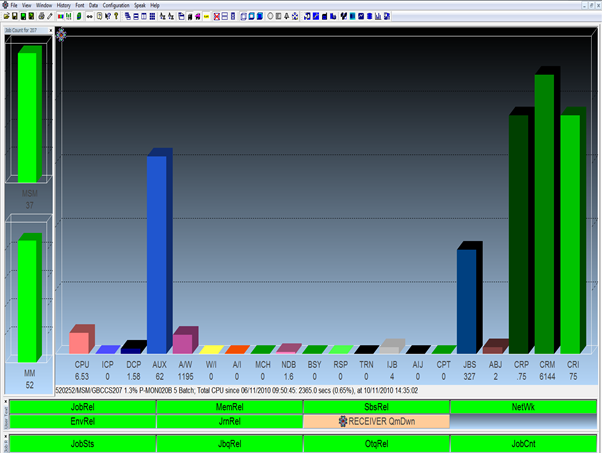Image resolution: width=602 pixels, height=453 pixels.
Task: Open the History menu
Action: click(63, 5)
